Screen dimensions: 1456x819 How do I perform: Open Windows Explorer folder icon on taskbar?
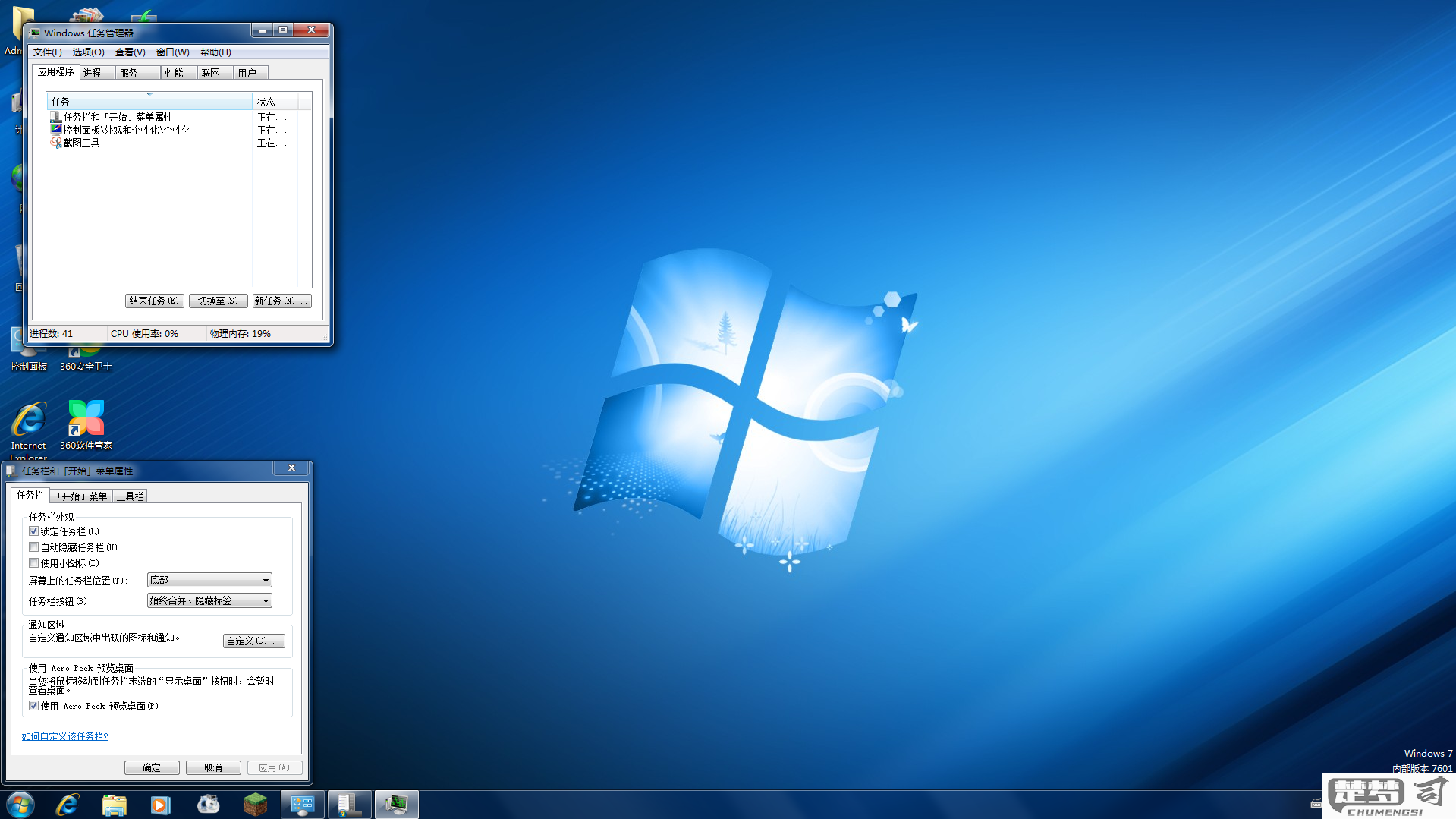click(x=114, y=805)
